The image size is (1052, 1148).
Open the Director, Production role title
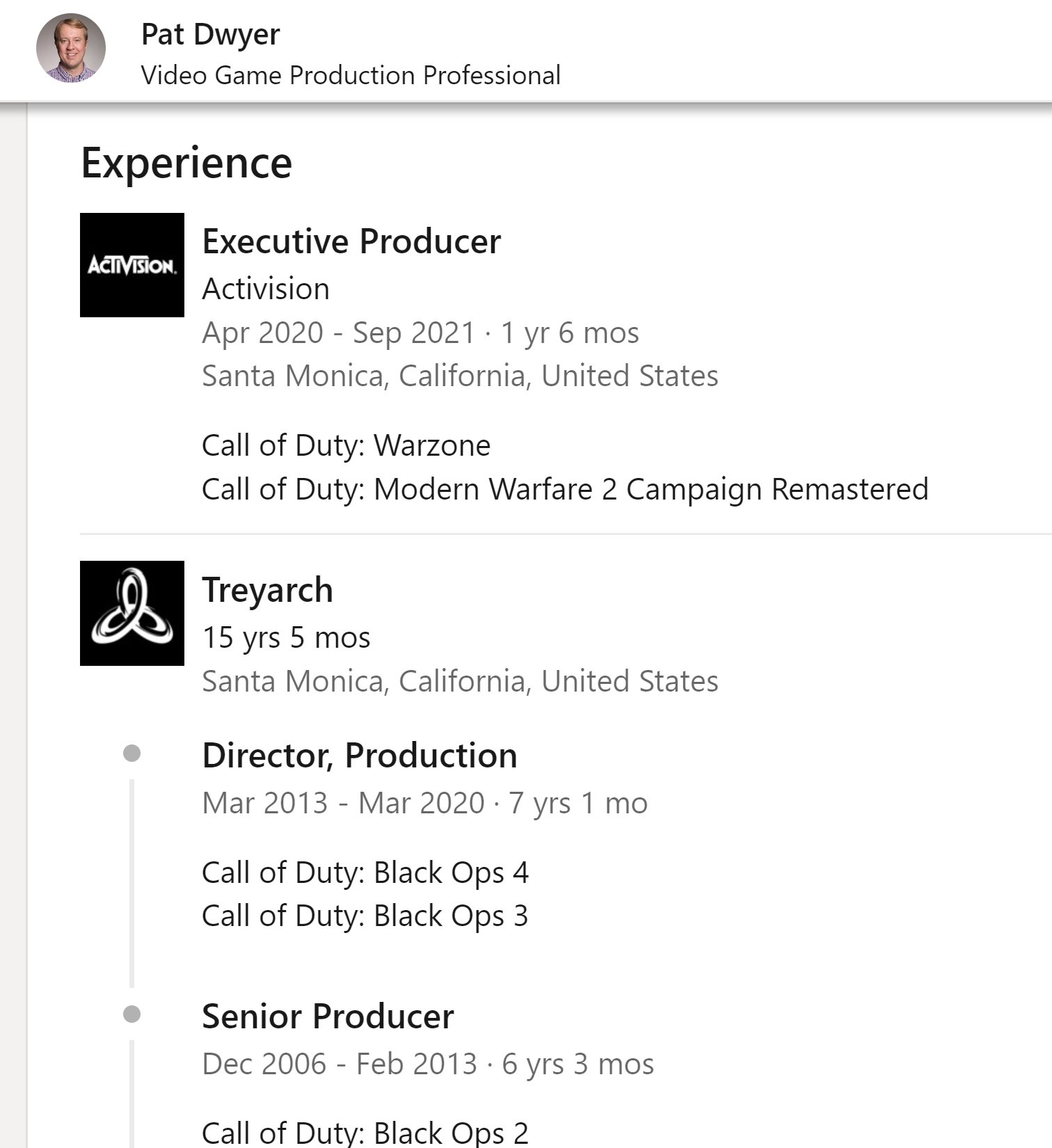coord(360,756)
